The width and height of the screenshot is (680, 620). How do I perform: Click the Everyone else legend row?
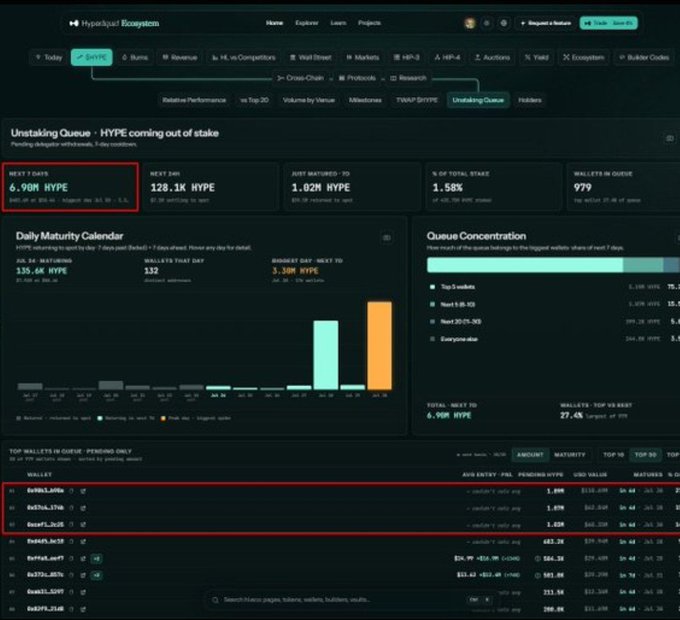(x=555, y=339)
